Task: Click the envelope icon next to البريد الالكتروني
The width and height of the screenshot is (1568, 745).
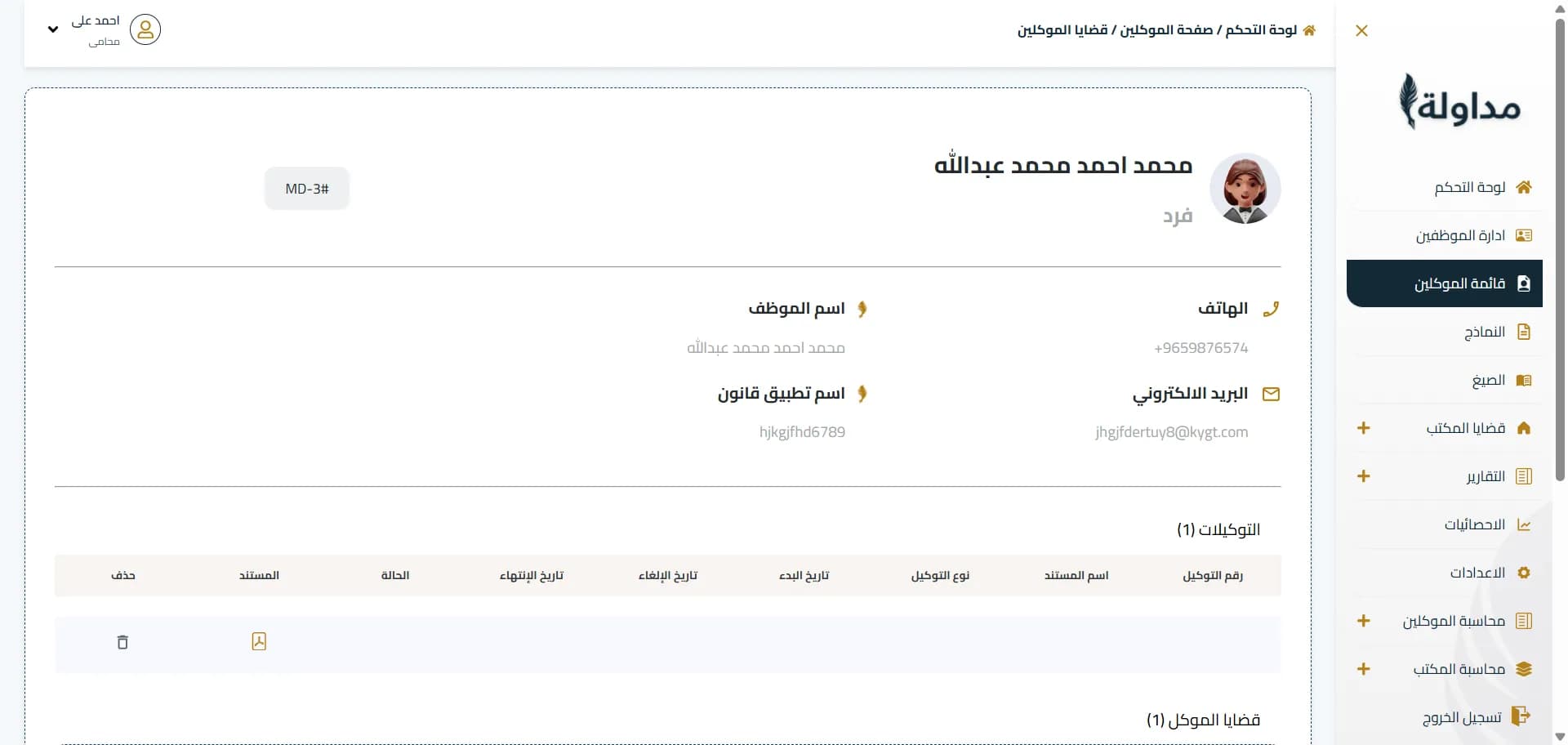Action: 1271,394
